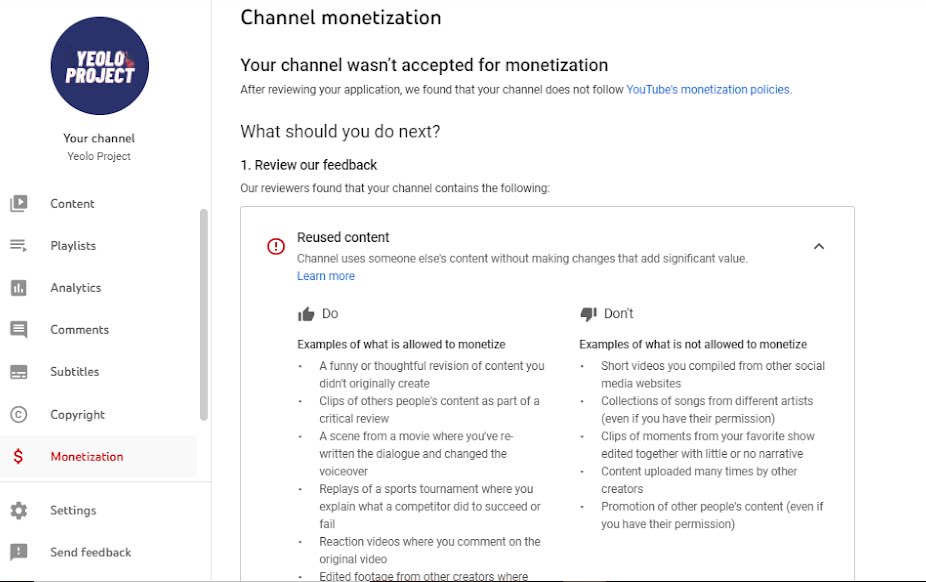The height and width of the screenshot is (582, 926).
Task: Select the Monetization menu label
Action: coord(87,456)
